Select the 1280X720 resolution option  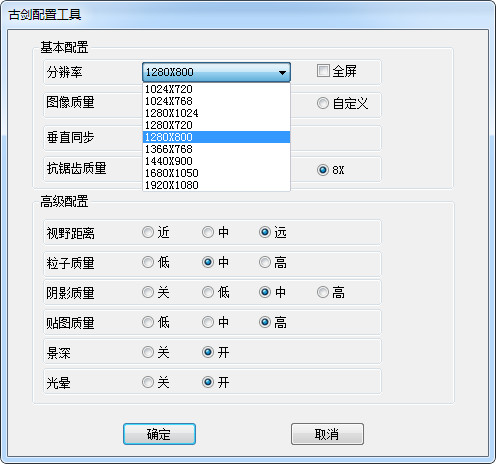(216, 125)
